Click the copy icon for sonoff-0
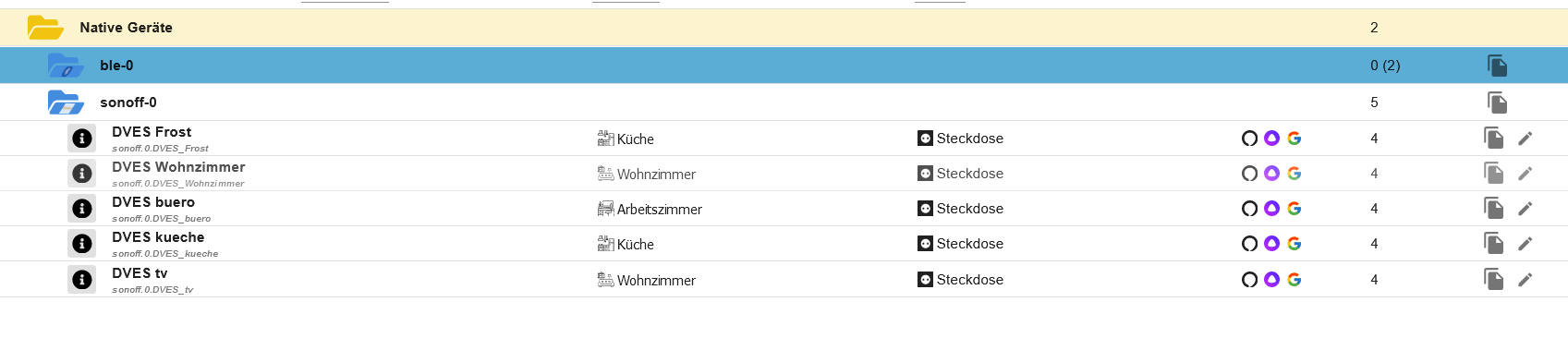 point(1497,103)
